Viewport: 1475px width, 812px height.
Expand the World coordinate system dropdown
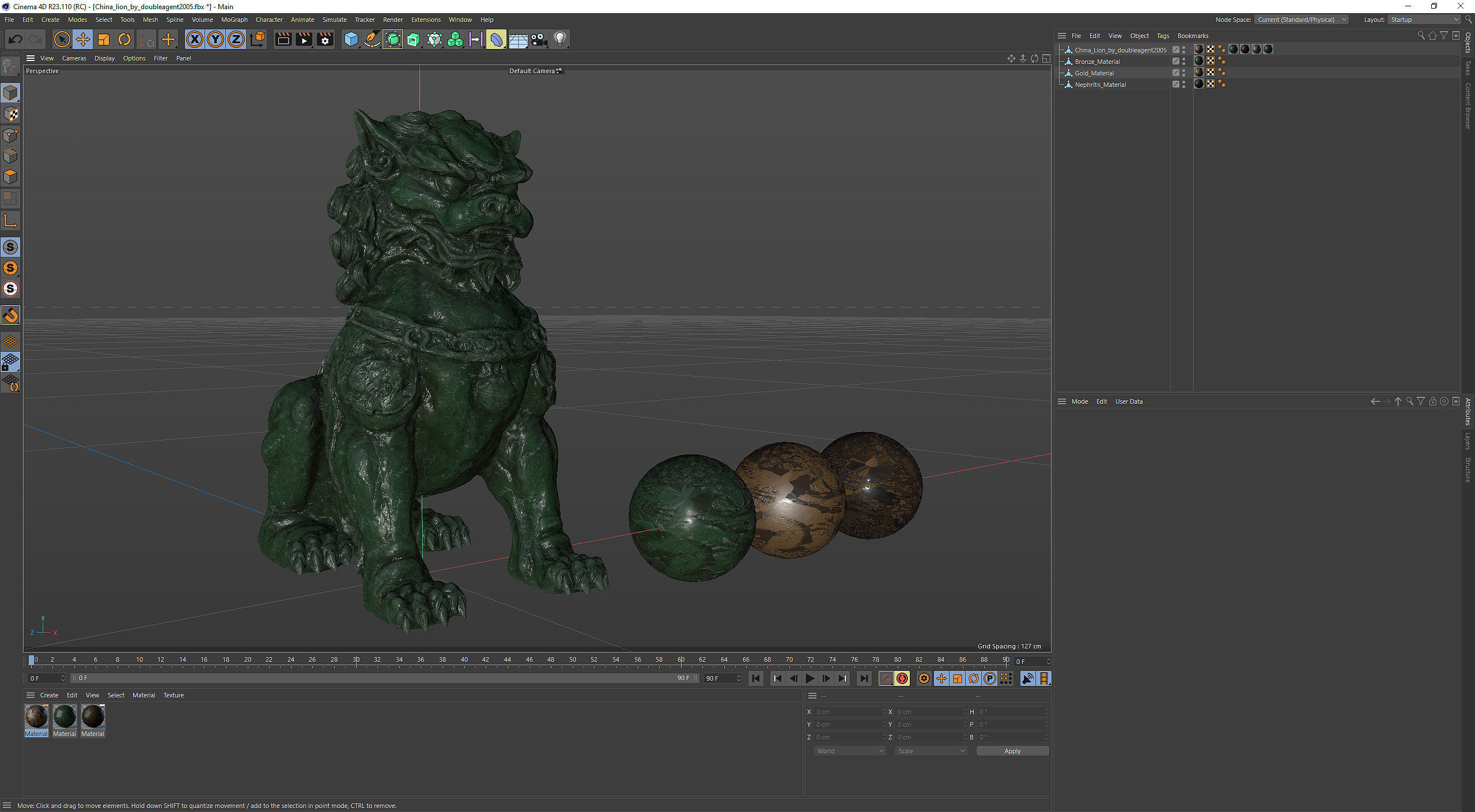pyautogui.click(x=849, y=751)
